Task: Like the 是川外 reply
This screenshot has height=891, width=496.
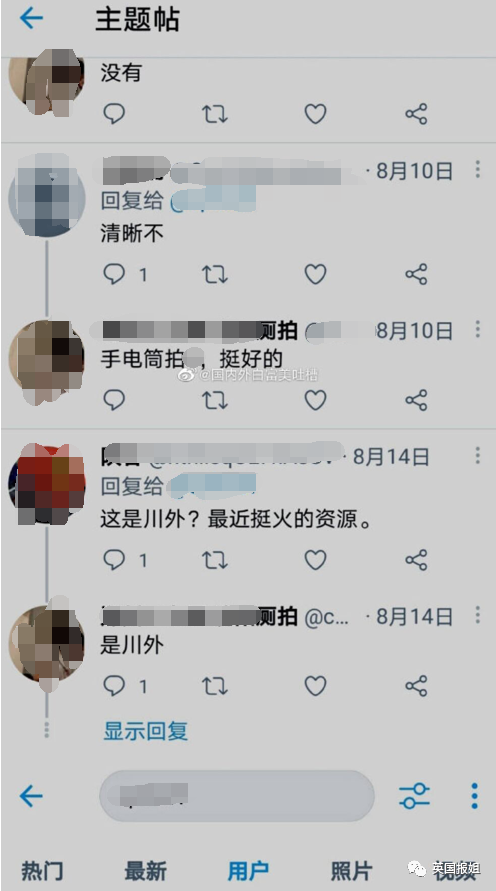Action: click(x=315, y=686)
